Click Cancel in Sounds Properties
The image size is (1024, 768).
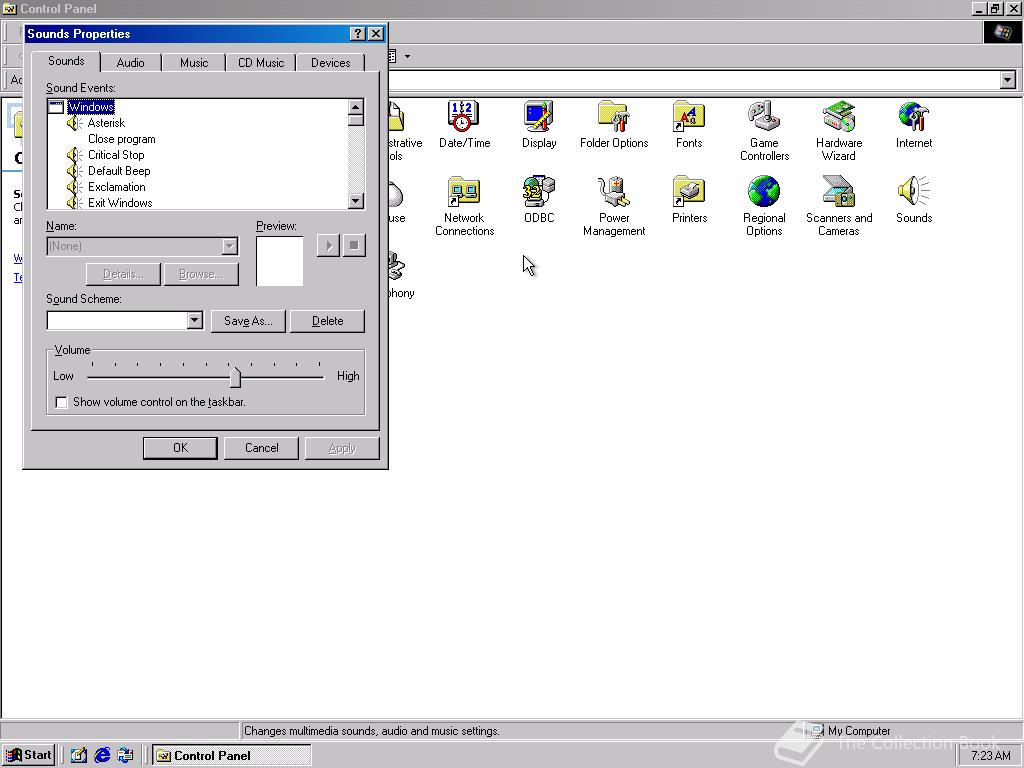261,448
